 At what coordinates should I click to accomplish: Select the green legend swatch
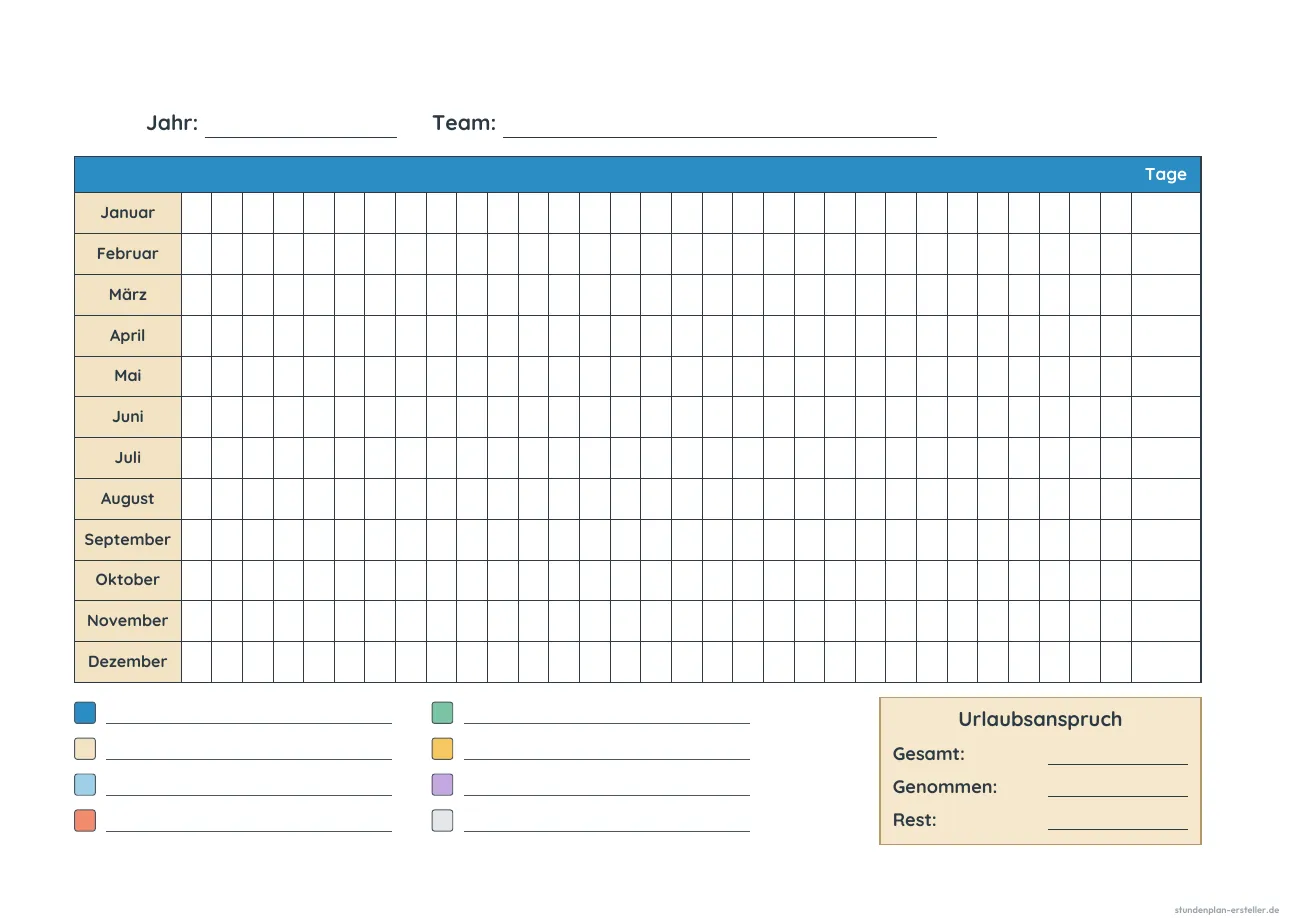(x=442, y=713)
